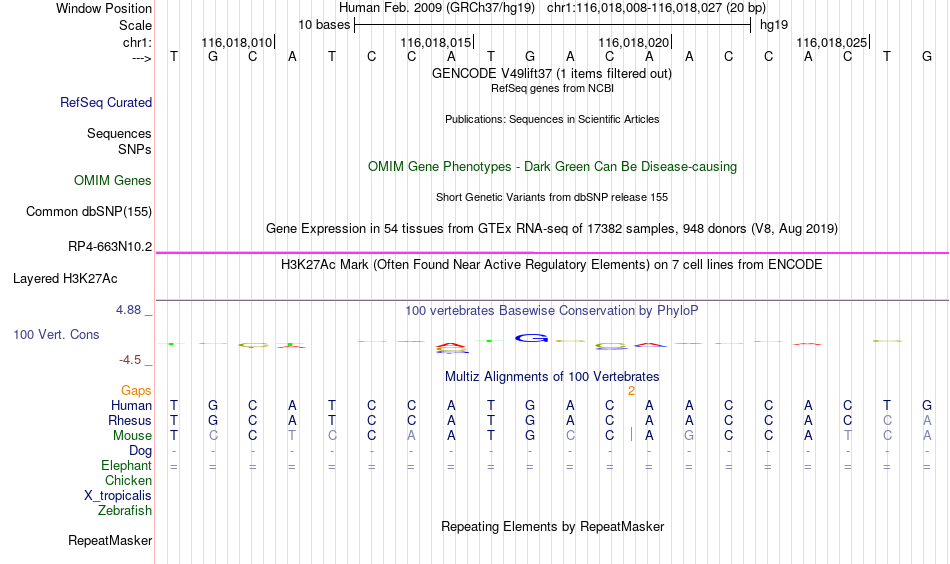The height and width of the screenshot is (564, 950).
Task: Select the Rhesus species row label
Action: pyautogui.click(x=130, y=420)
